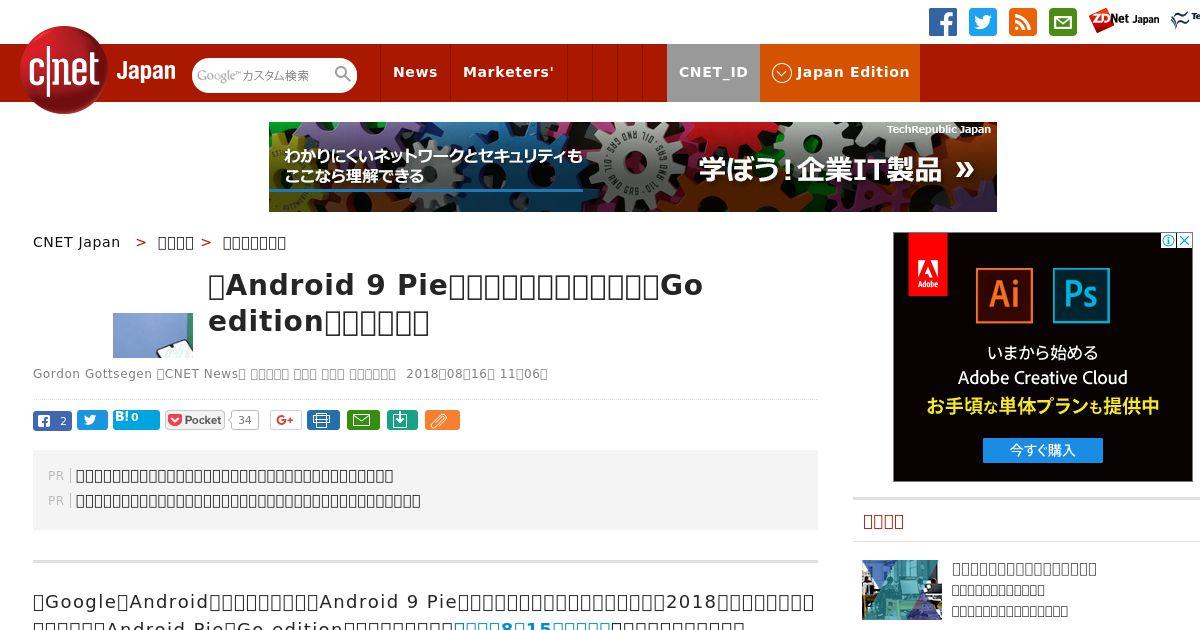Open the CNET_ID tab

(713, 72)
